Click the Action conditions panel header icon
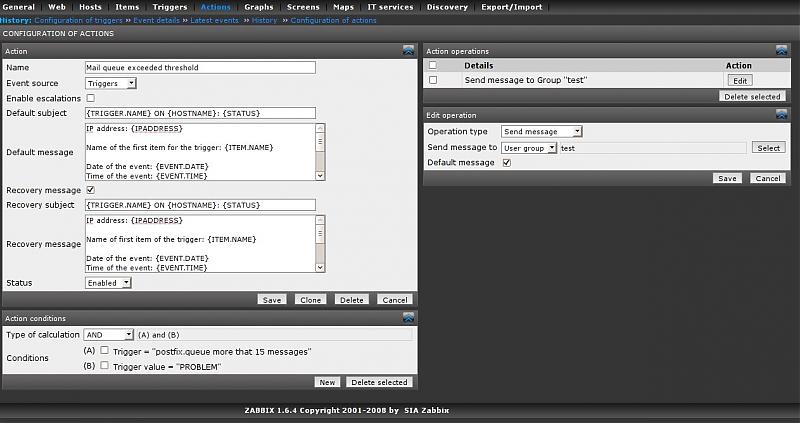 [408, 317]
